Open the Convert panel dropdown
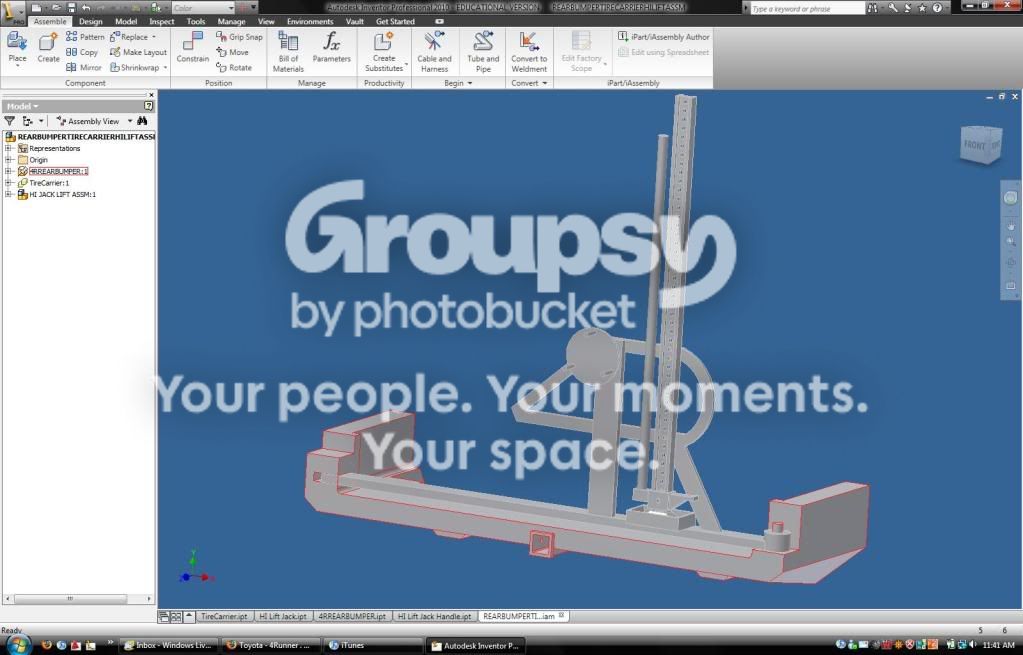This screenshot has width=1023, height=655. pyautogui.click(x=529, y=83)
